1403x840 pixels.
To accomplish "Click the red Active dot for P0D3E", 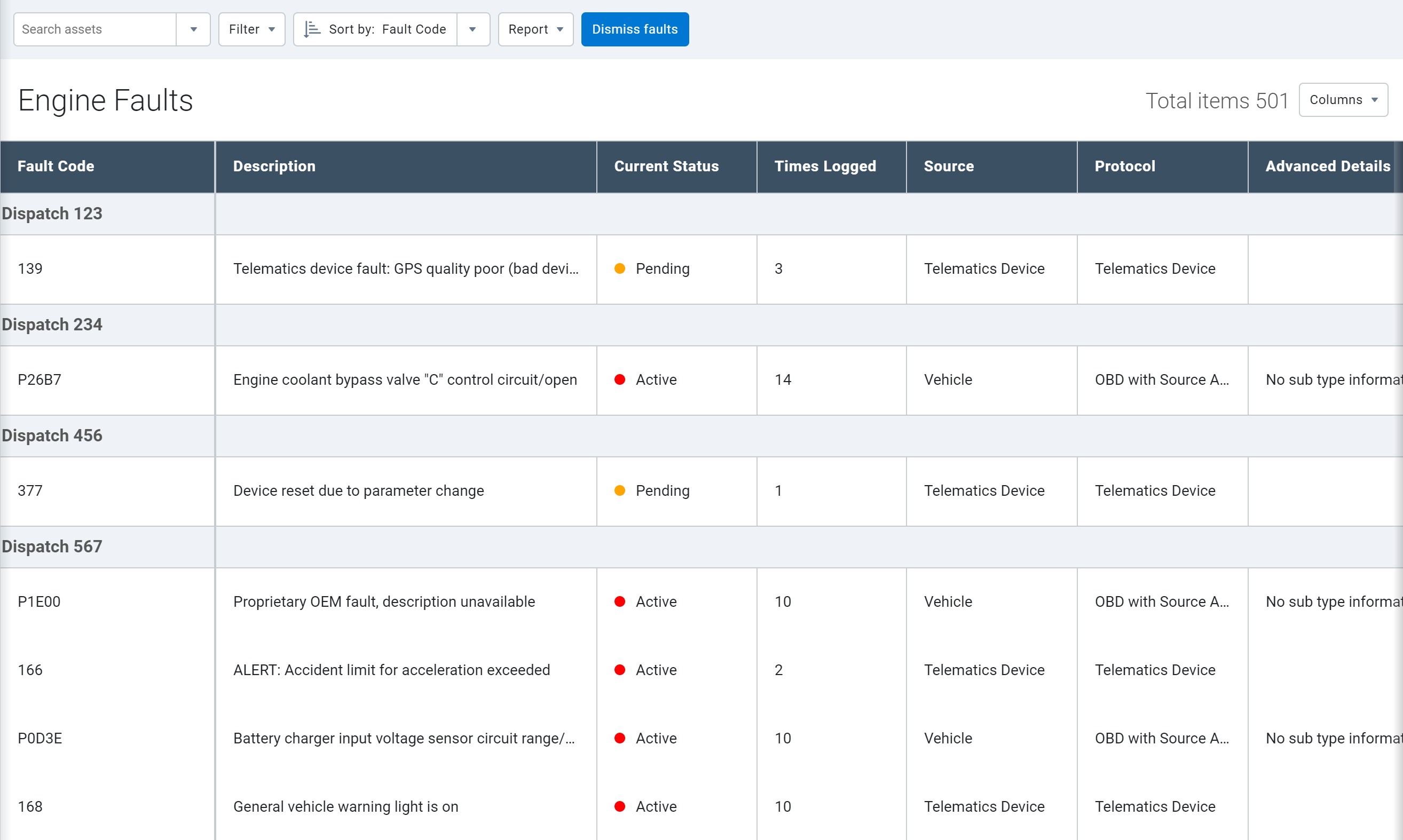I will tap(619, 738).
